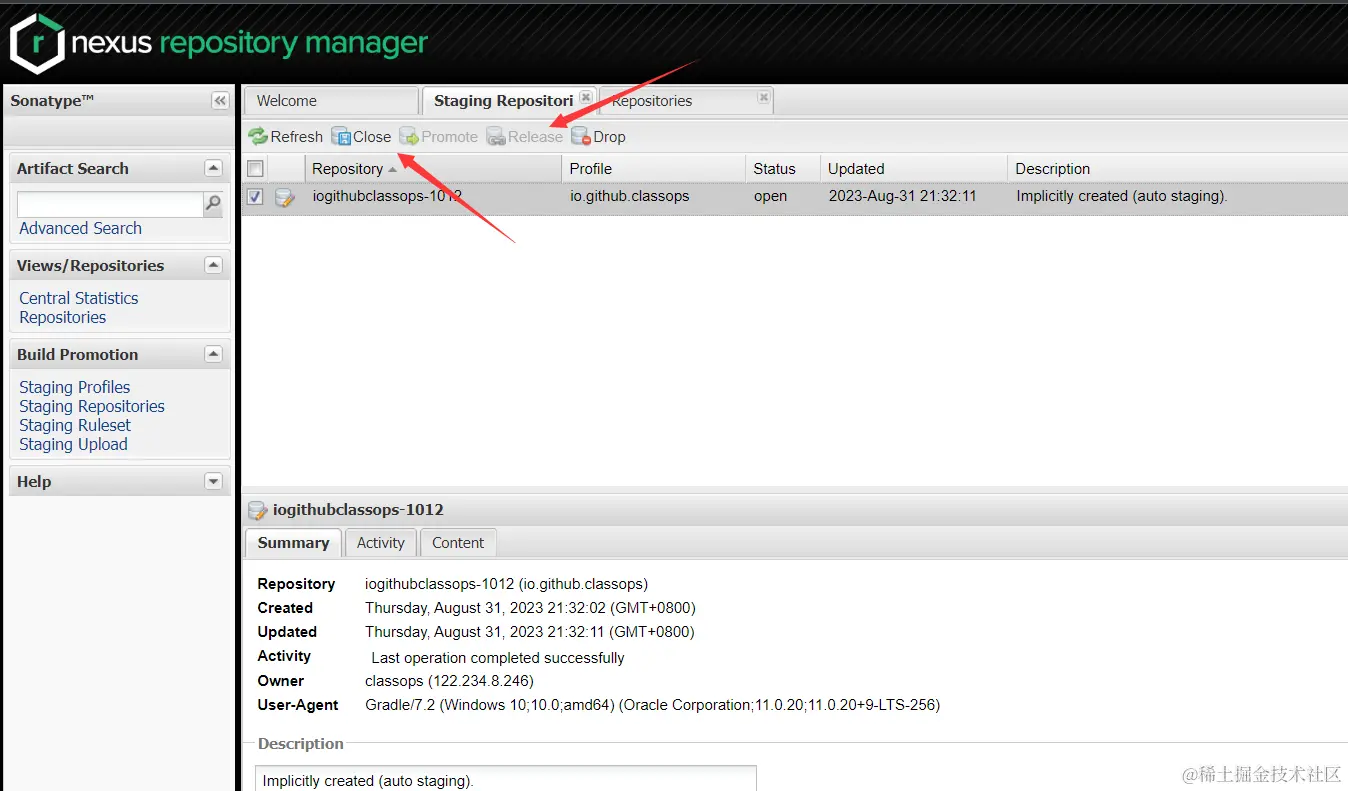Click the artifact search magnifier icon

point(213,204)
